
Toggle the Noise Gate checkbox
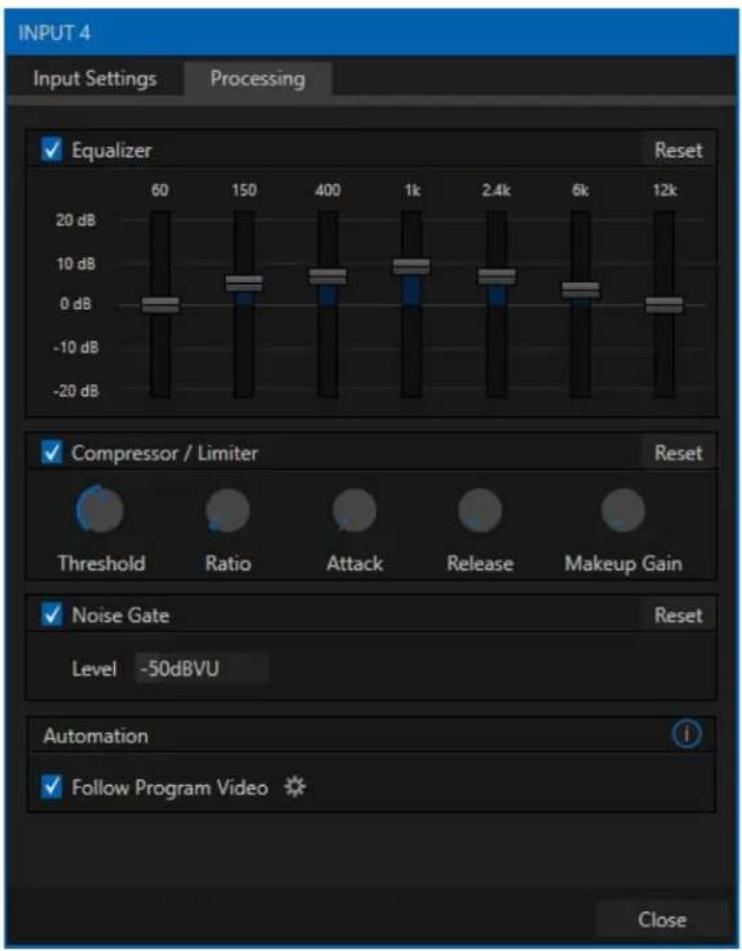52,615
